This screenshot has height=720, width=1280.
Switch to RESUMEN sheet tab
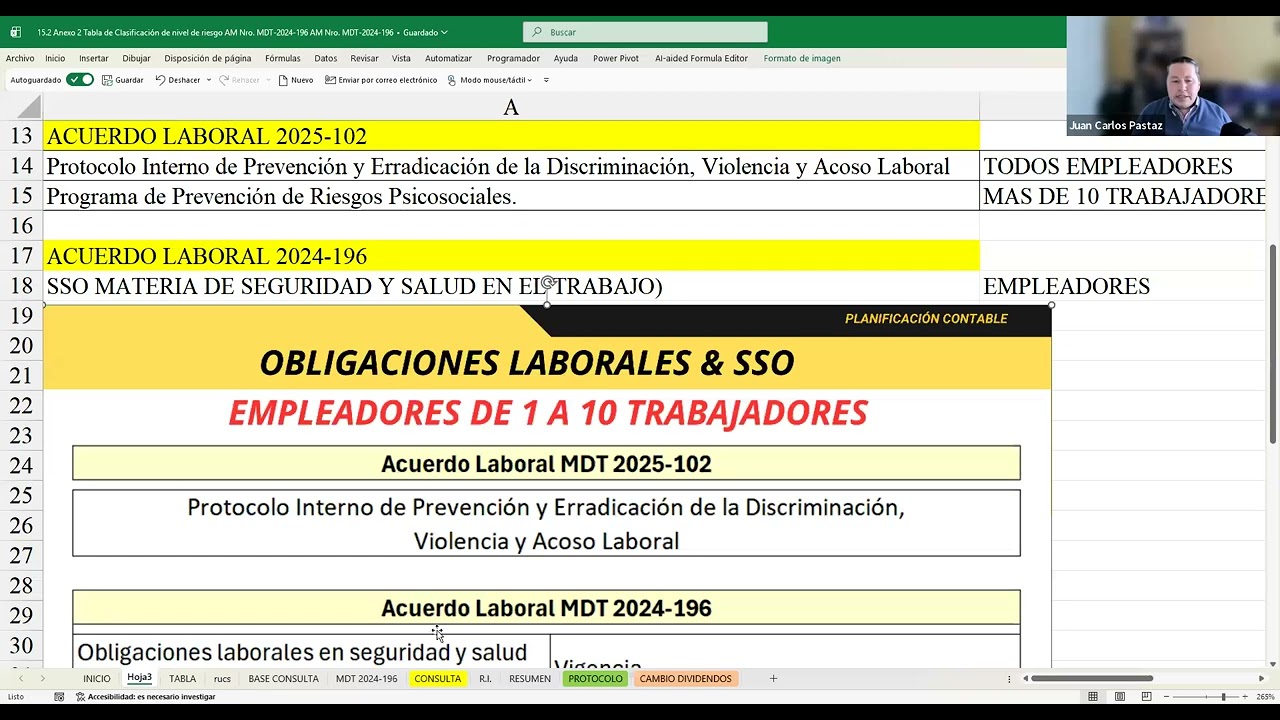[530, 679]
